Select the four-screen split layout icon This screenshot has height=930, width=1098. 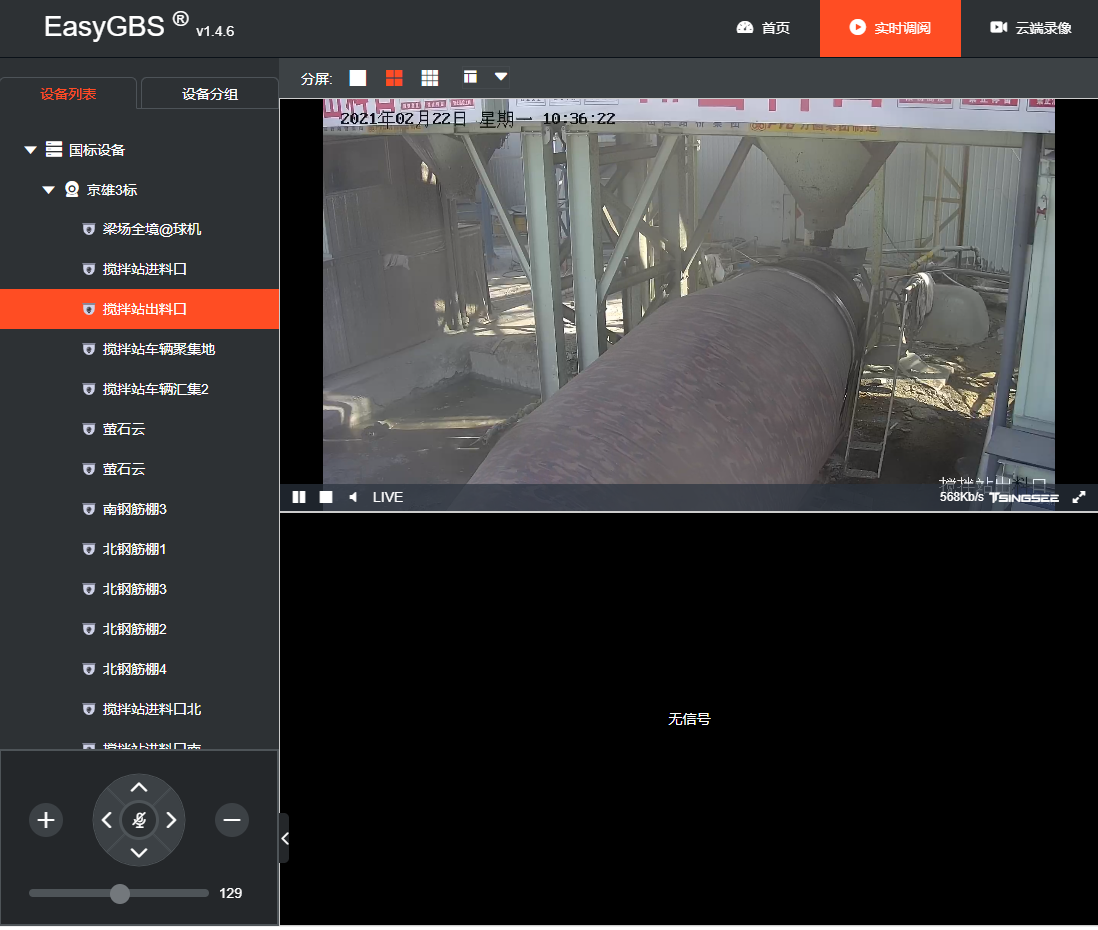tap(394, 78)
